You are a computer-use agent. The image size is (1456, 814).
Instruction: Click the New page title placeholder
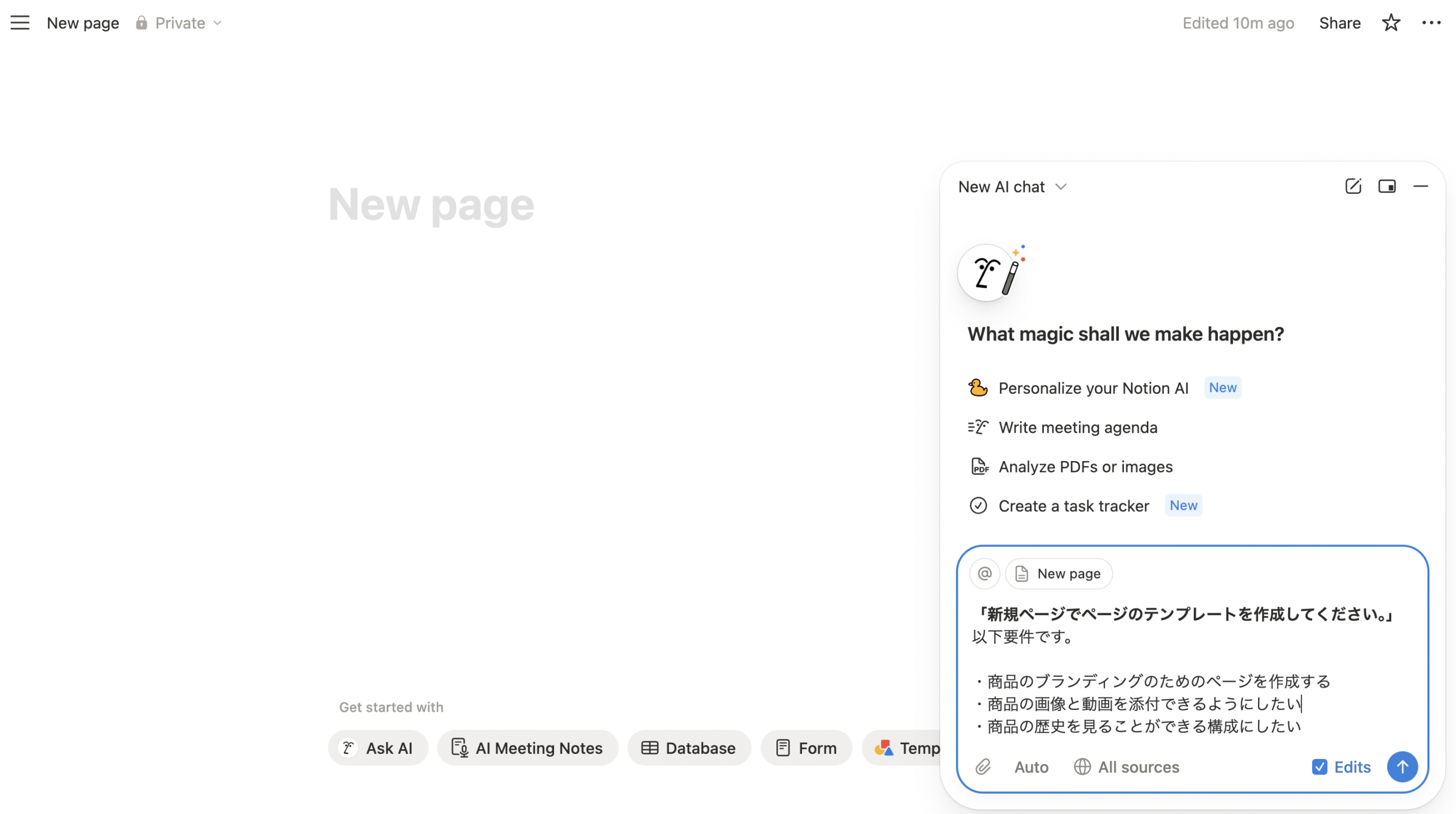pos(431,205)
